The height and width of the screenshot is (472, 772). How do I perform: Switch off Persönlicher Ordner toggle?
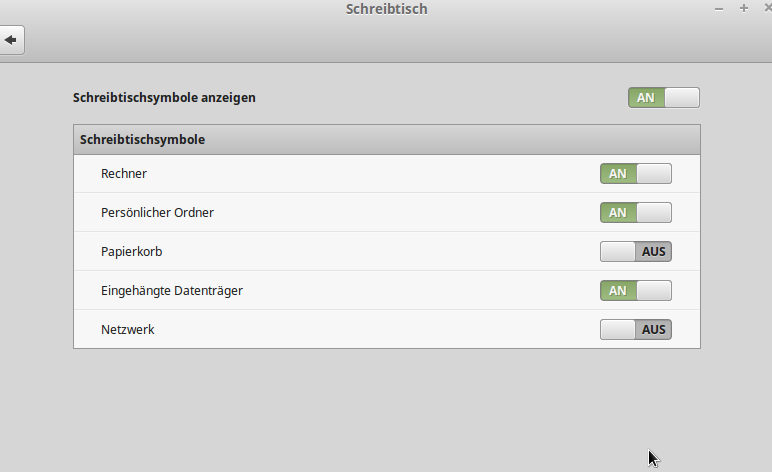(636, 213)
